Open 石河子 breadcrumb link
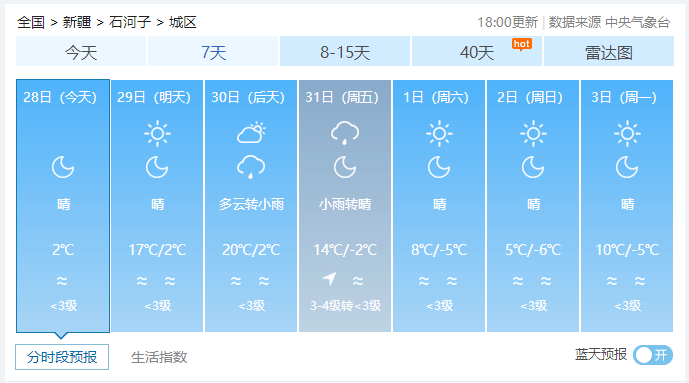Image resolution: width=689 pixels, height=383 pixels. click(130, 22)
